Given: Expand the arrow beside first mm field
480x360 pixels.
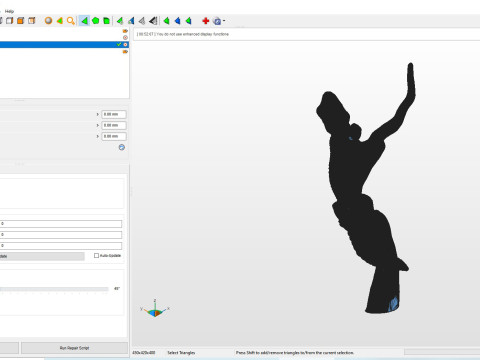Looking at the screenshot, I should (x=97, y=114).
